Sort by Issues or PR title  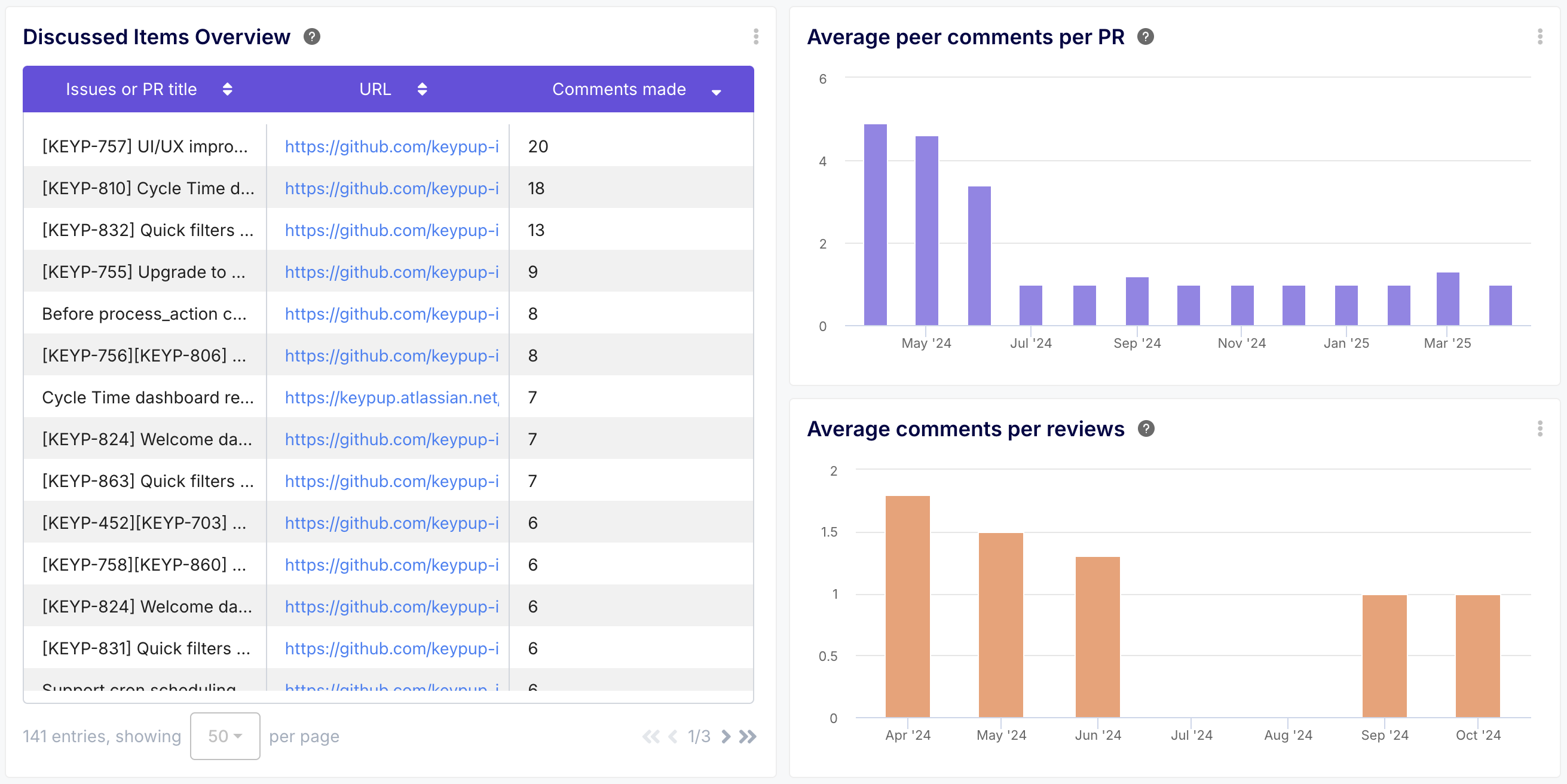tap(227, 90)
